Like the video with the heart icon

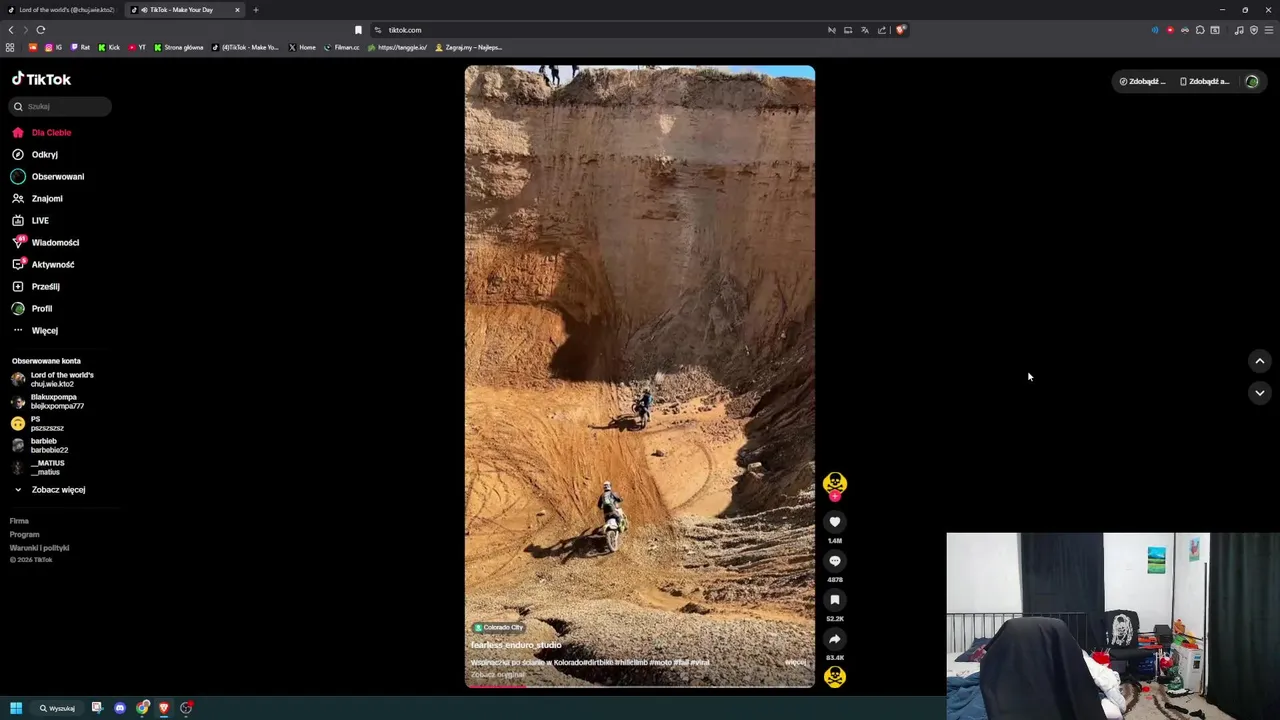pos(835,522)
